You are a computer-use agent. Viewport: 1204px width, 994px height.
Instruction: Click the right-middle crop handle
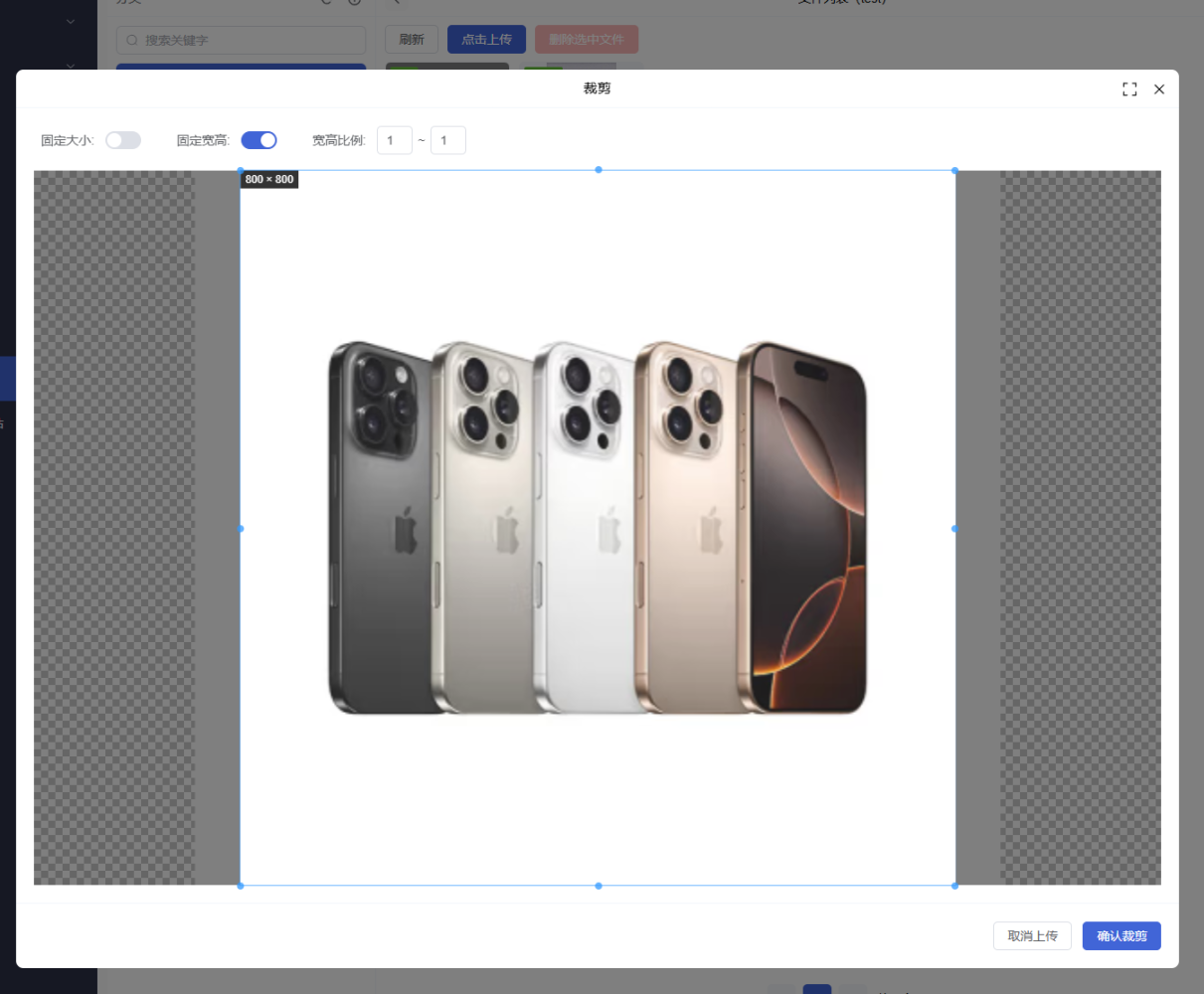(955, 529)
